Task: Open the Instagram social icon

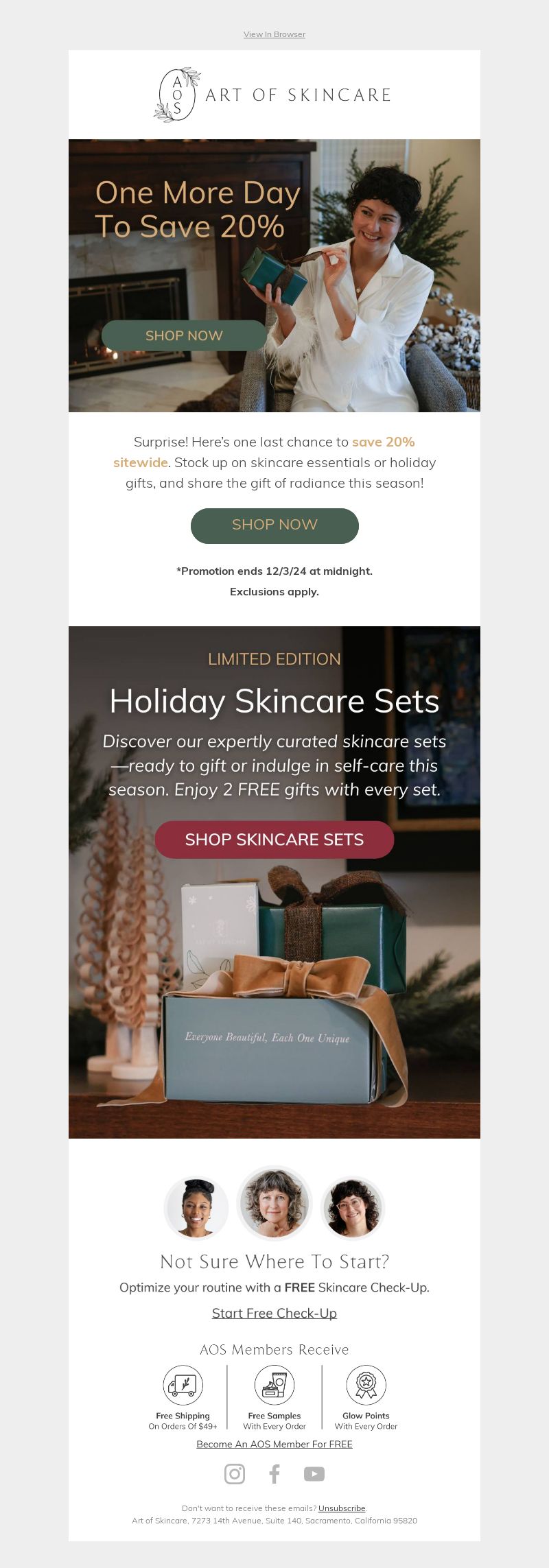Action: (x=235, y=1474)
